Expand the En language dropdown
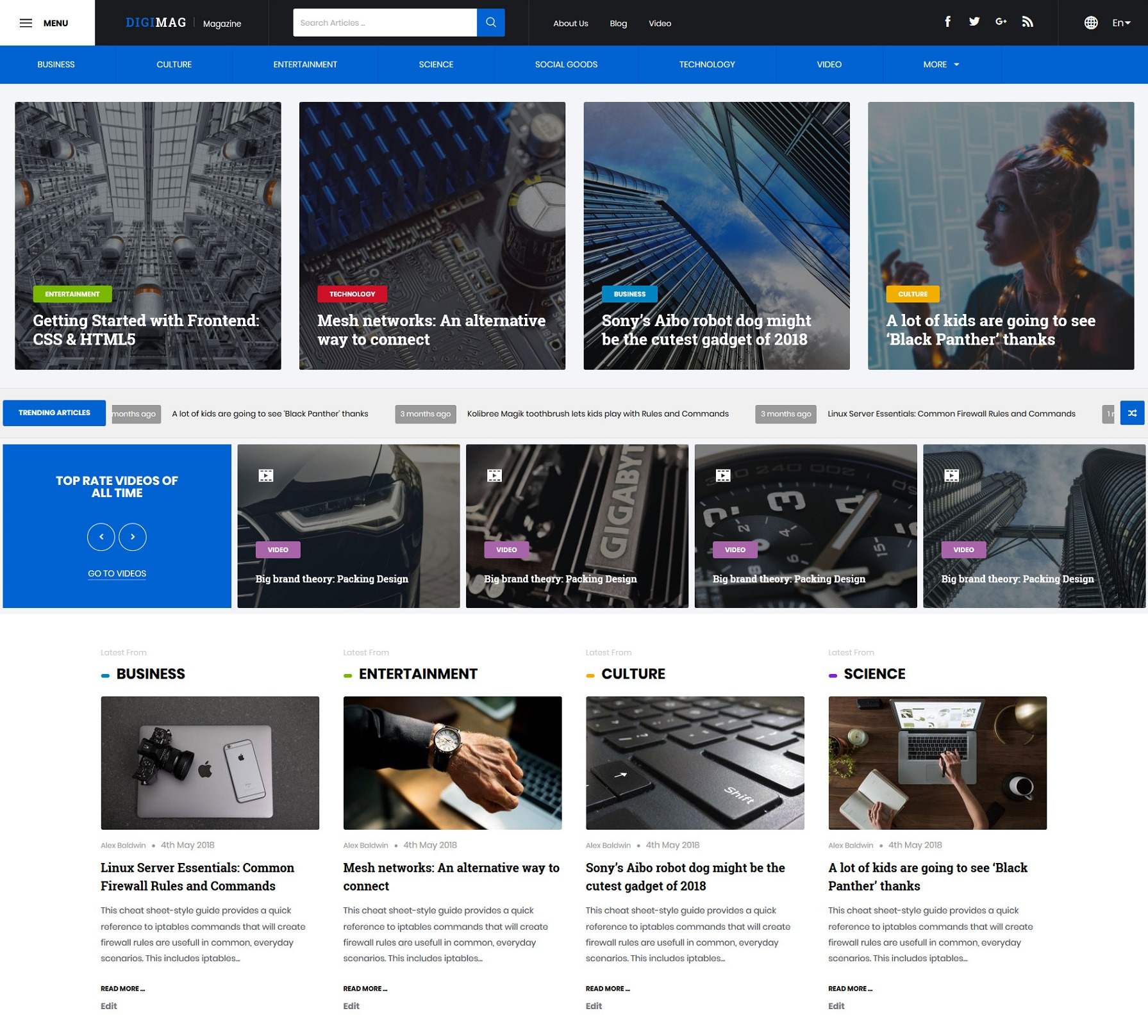The width and height of the screenshot is (1148, 1036). click(x=1121, y=23)
